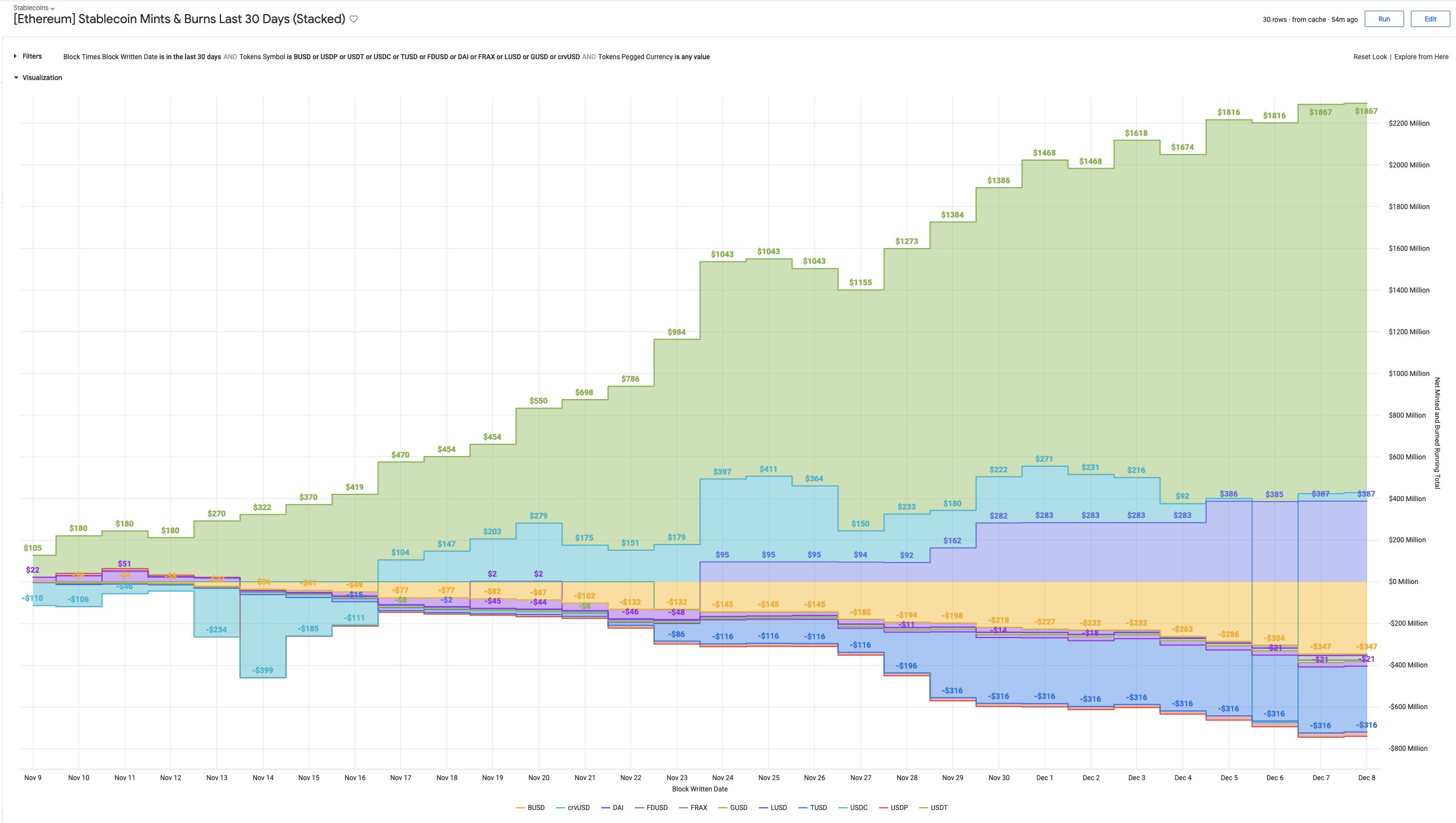Toggle the USDC legend entry

coord(858,808)
